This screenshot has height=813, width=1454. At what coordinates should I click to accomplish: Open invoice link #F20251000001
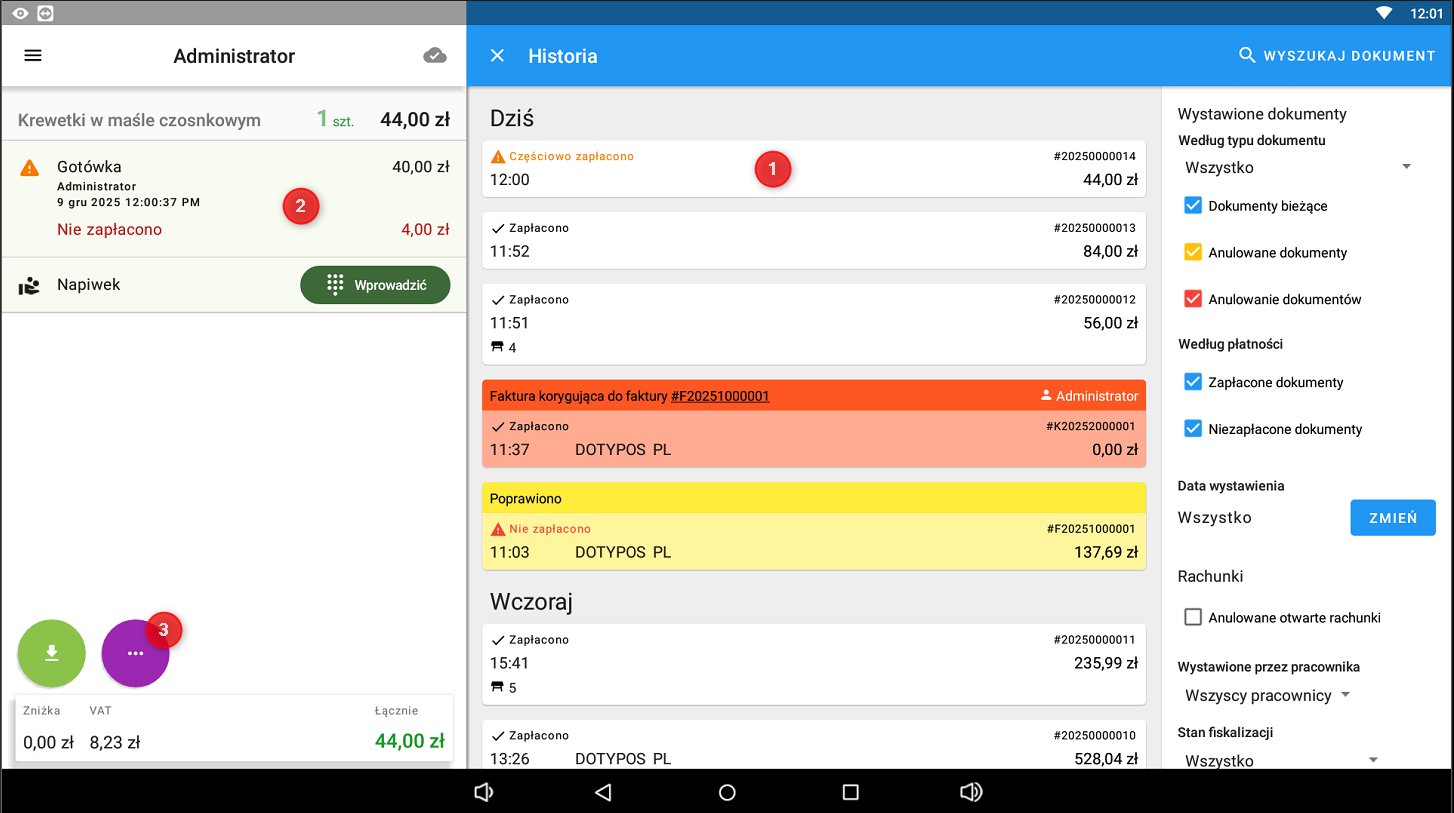point(720,396)
